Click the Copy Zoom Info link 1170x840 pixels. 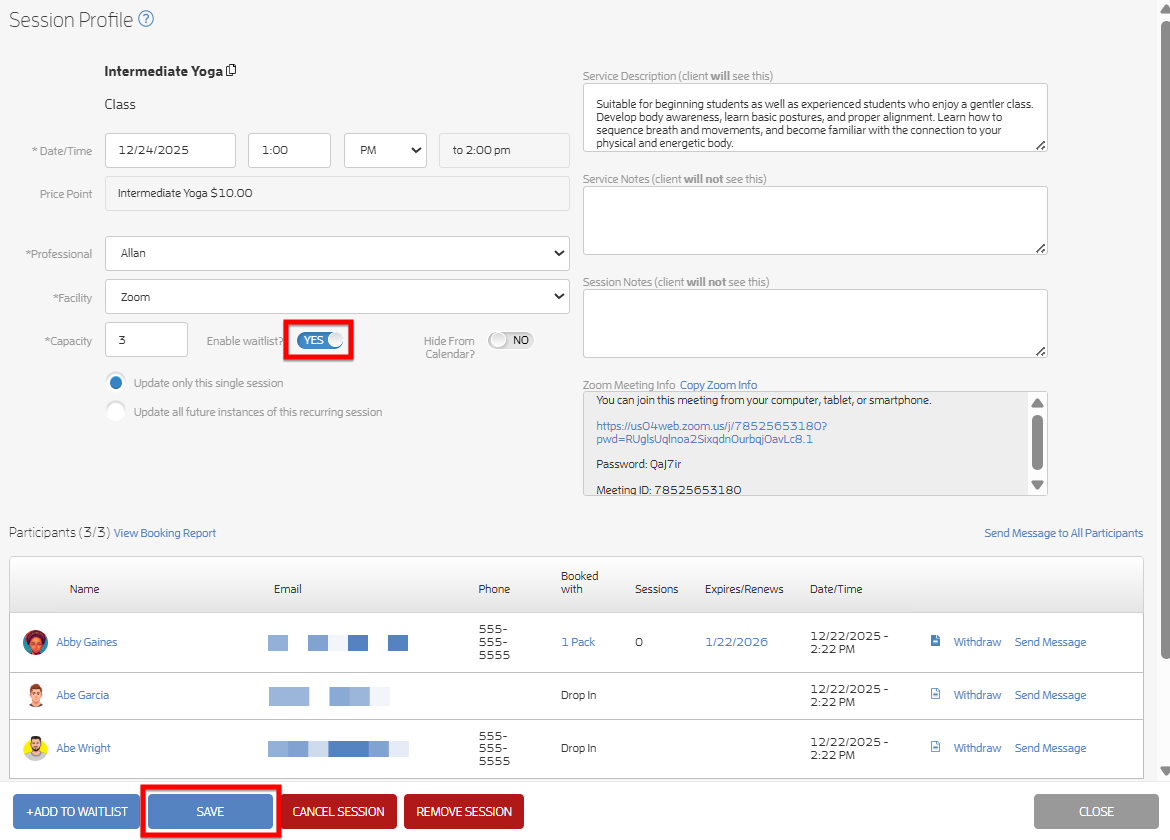718,385
